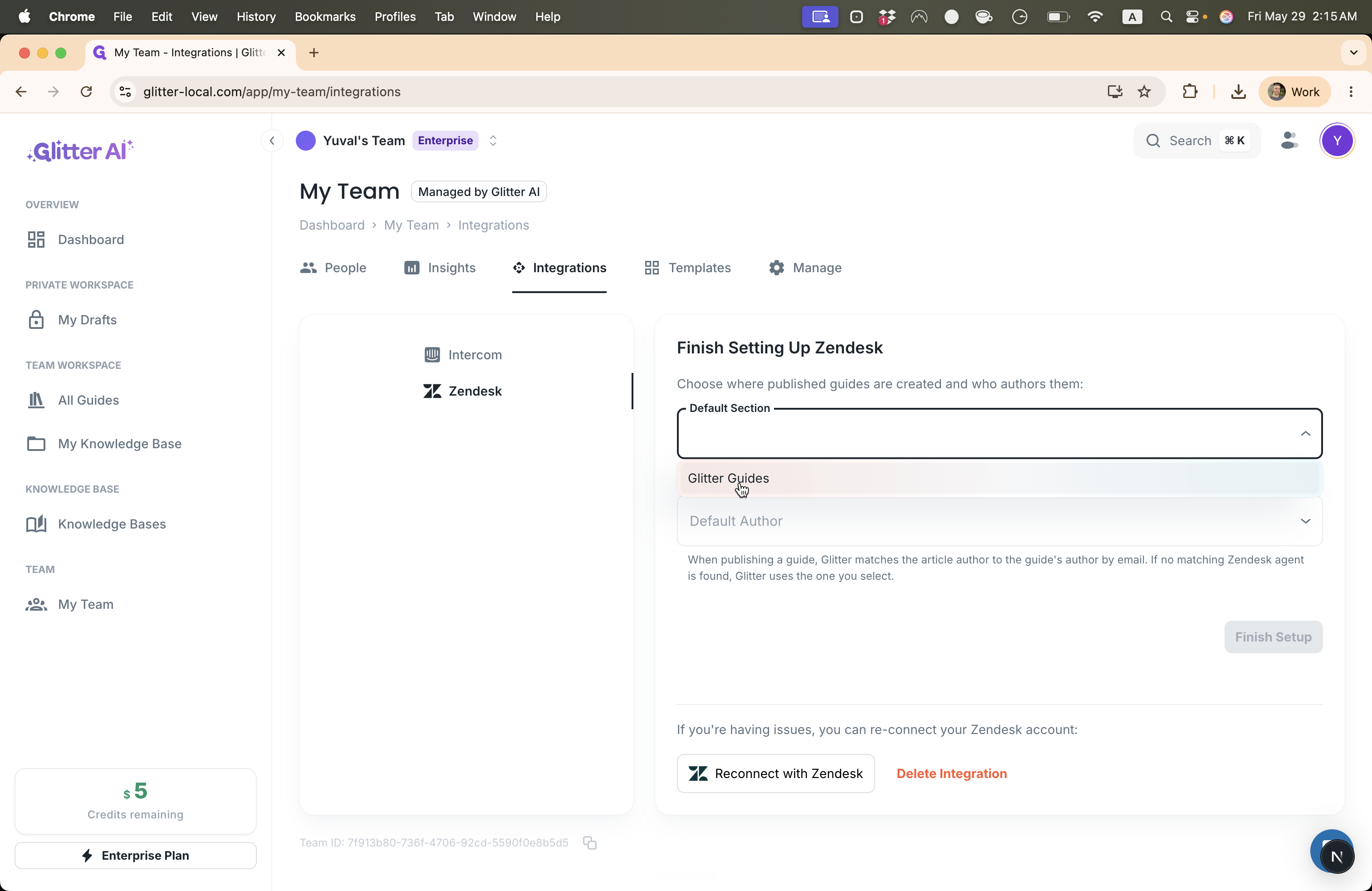
Task: Open the Enterprise Plan button
Action: point(136,855)
